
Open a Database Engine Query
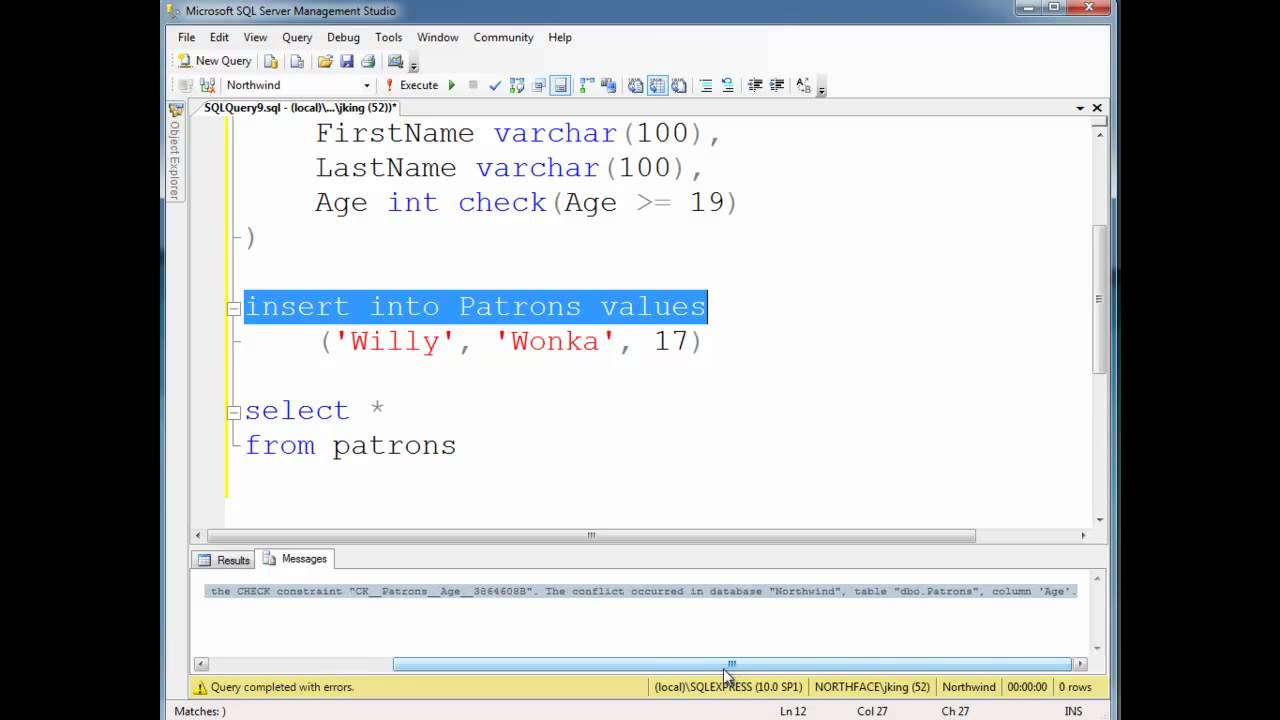[x=271, y=61]
